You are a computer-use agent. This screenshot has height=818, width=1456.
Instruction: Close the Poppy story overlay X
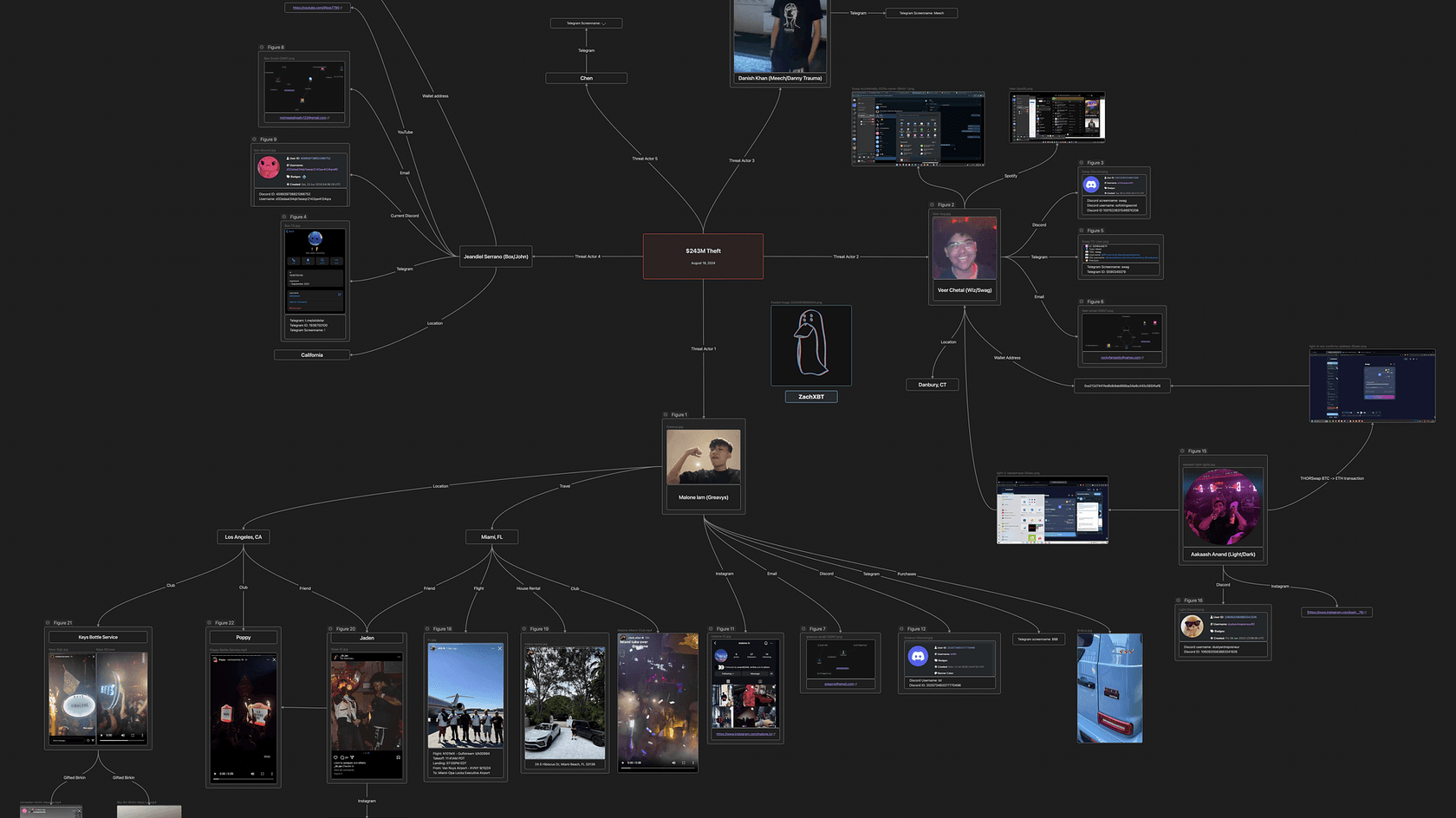click(x=274, y=659)
